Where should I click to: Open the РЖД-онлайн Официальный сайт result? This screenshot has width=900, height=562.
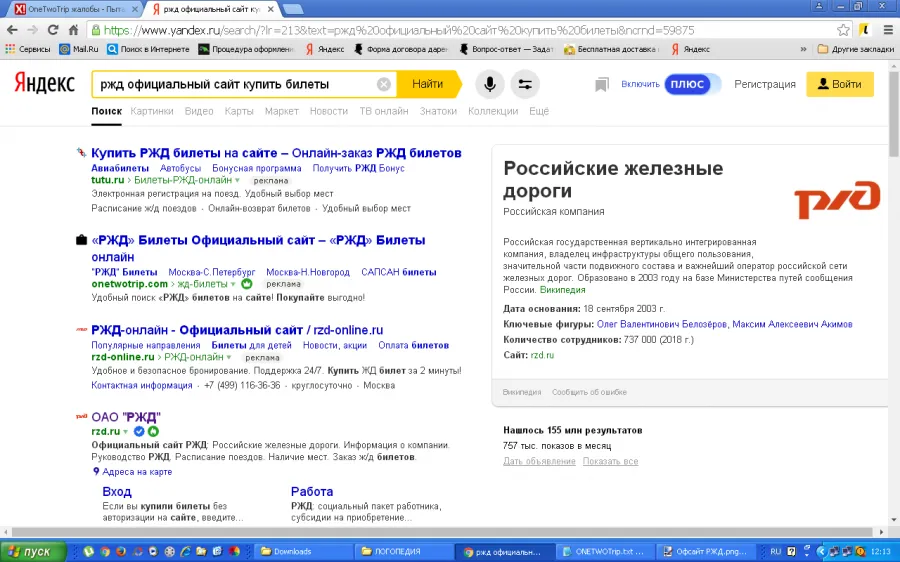coord(237,330)
